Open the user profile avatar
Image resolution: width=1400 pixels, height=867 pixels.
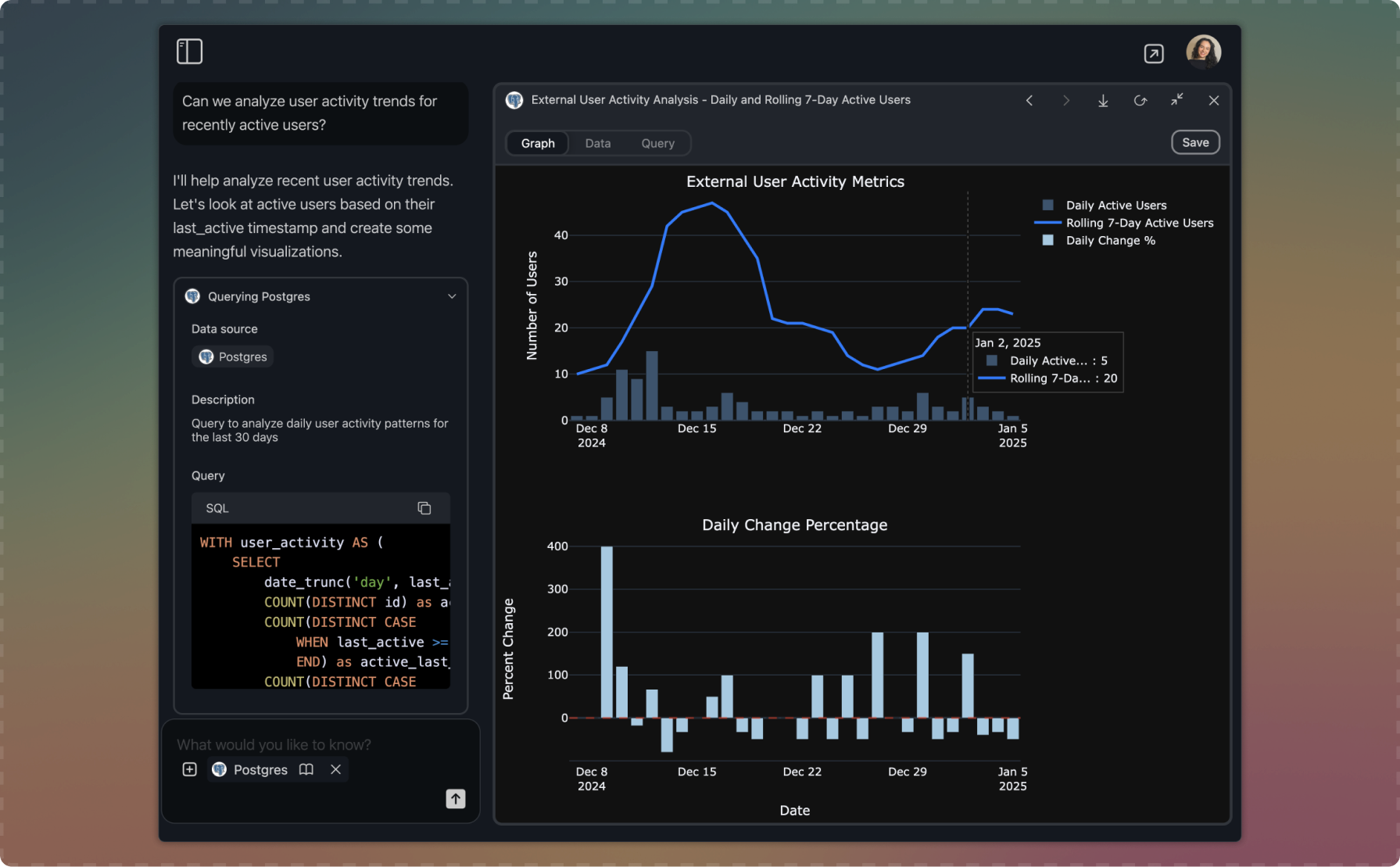pyautogui.click(x=1203, y=52)
